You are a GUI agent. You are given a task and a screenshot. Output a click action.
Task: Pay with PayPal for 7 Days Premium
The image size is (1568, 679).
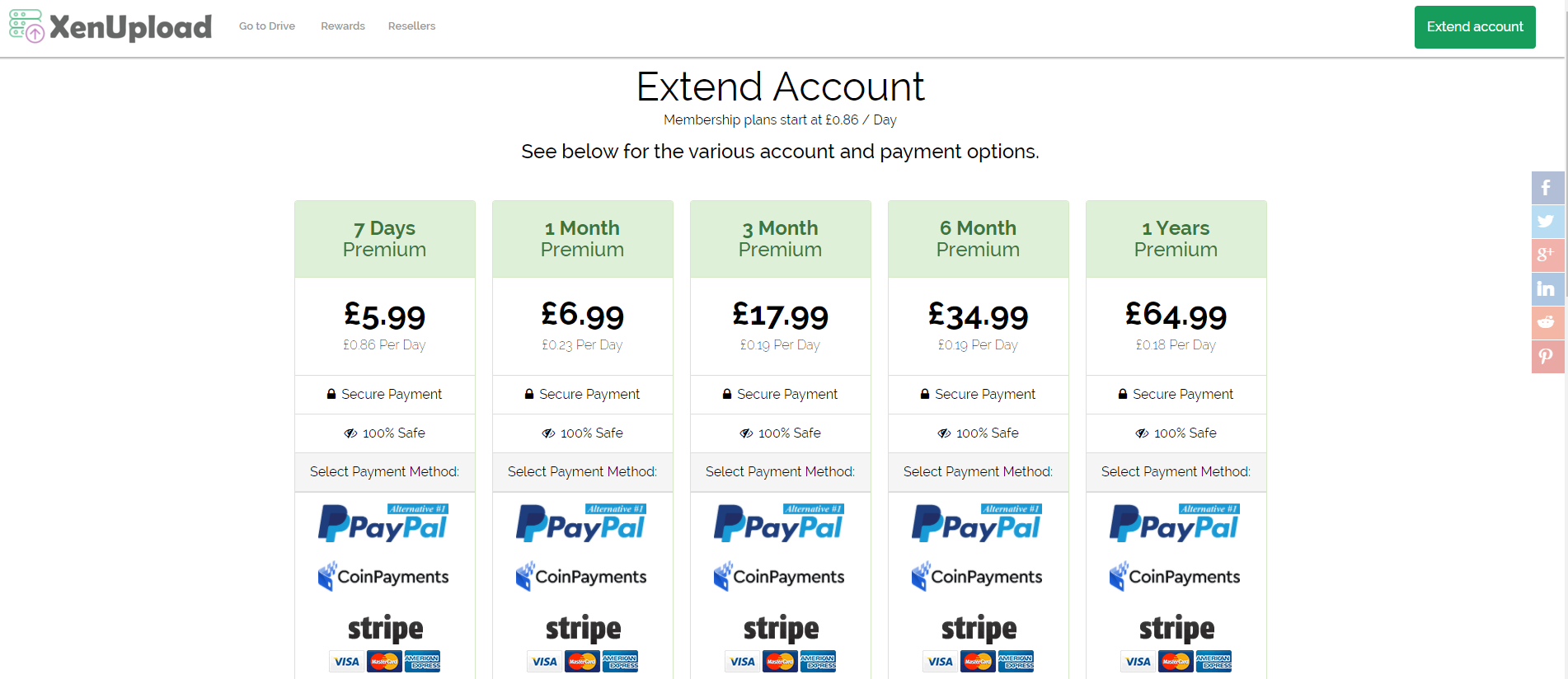[384, 523]
